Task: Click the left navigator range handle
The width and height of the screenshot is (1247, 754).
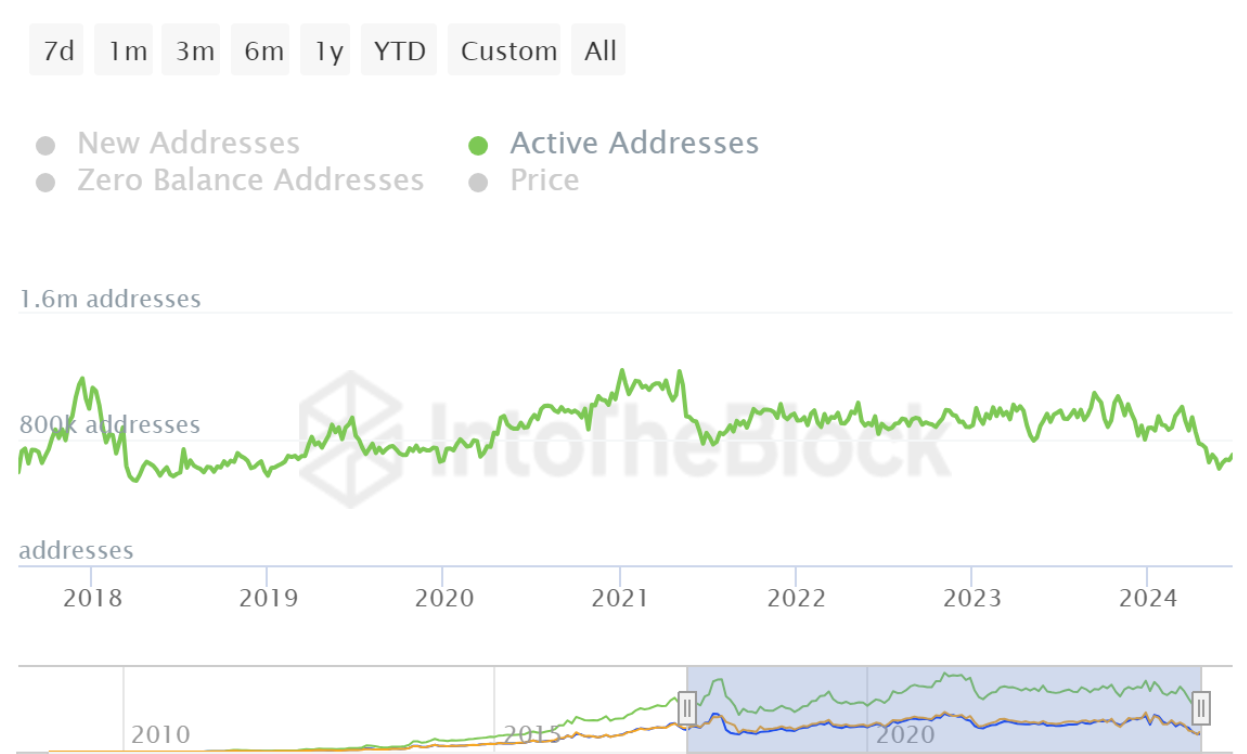Action: pos(687,708)
